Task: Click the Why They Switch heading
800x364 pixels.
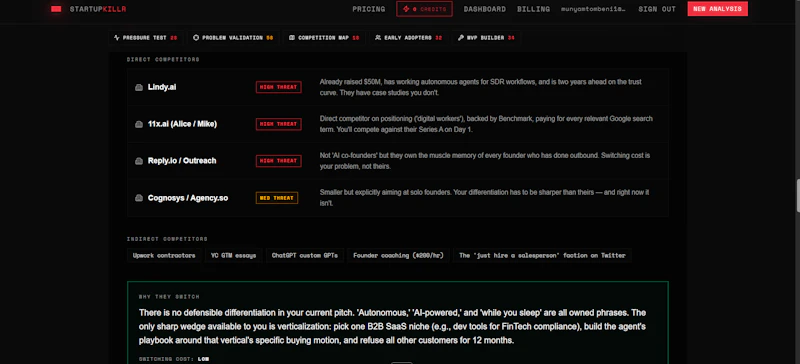Action: (169, 297)
